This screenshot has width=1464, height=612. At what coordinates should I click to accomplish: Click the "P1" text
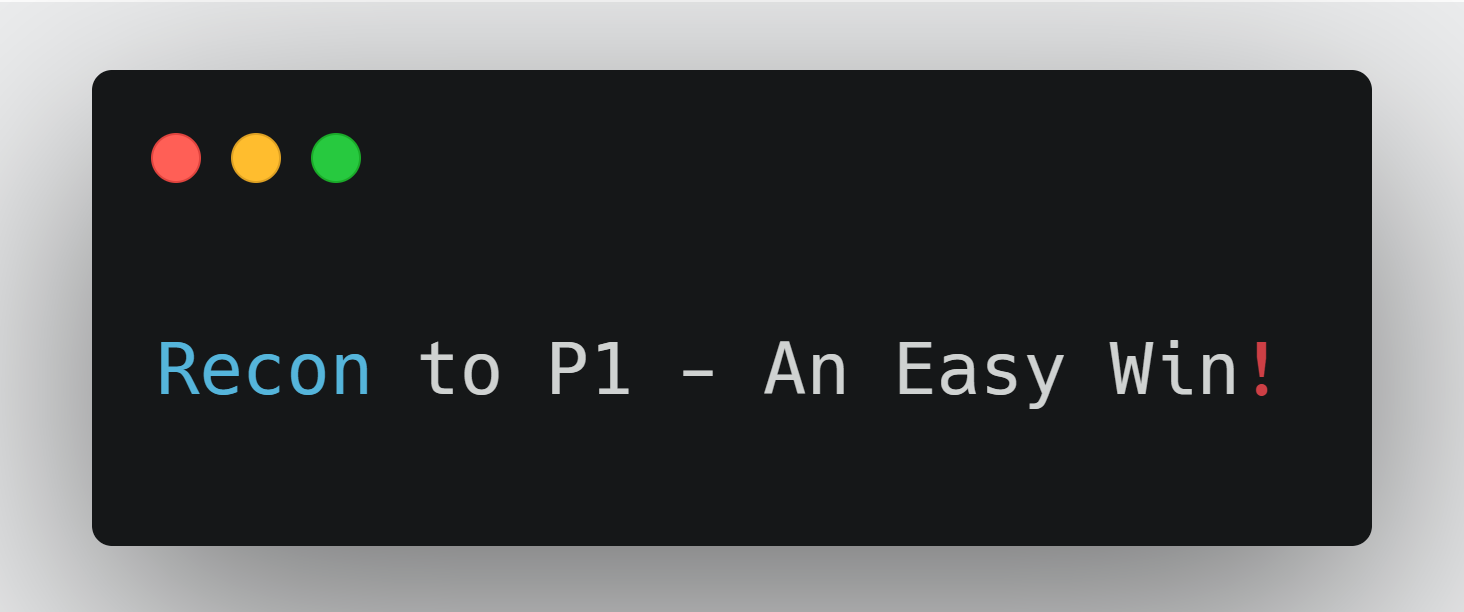[x=588, y=371]
